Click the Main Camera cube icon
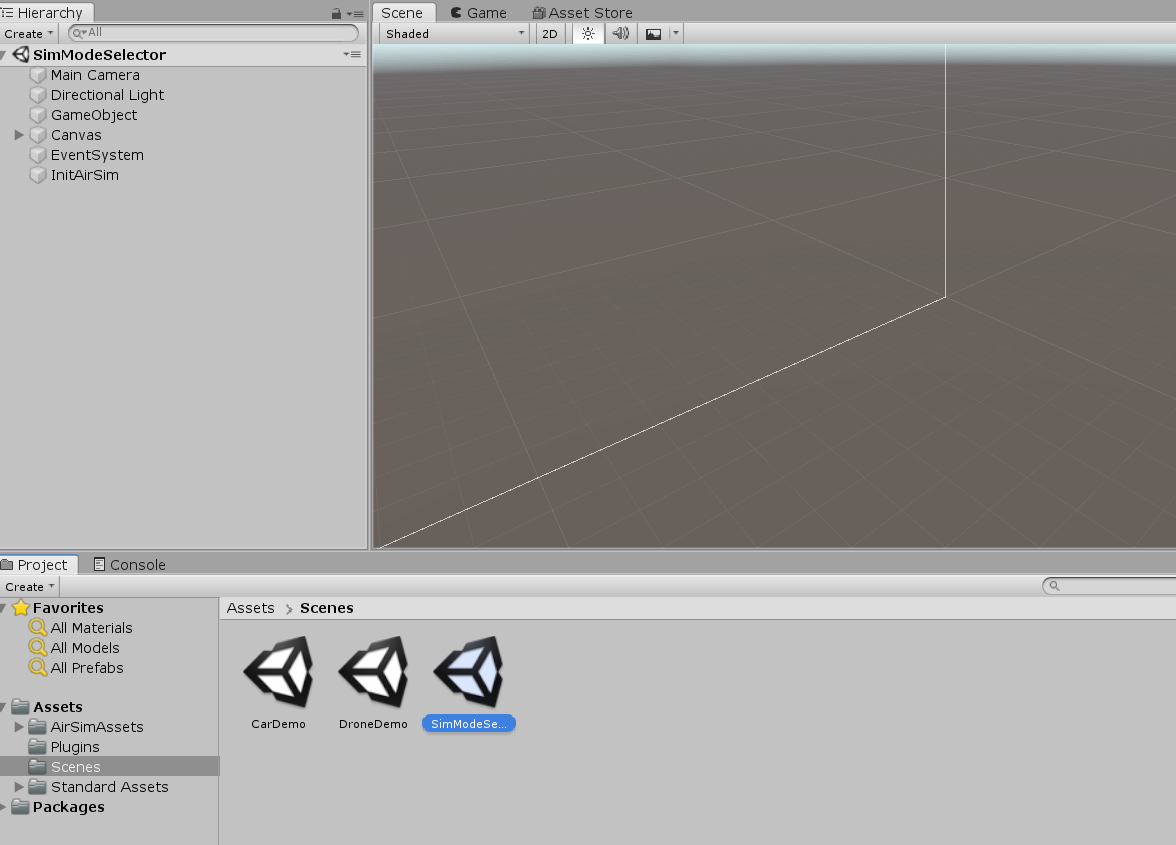This screenshot has height=845, width=1176. pos(38,75)
